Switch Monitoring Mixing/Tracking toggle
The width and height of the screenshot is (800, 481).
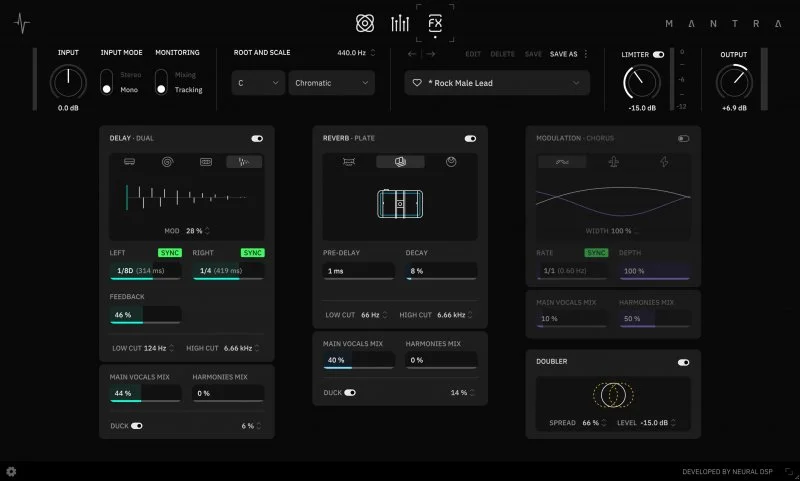tap(161, 82)
